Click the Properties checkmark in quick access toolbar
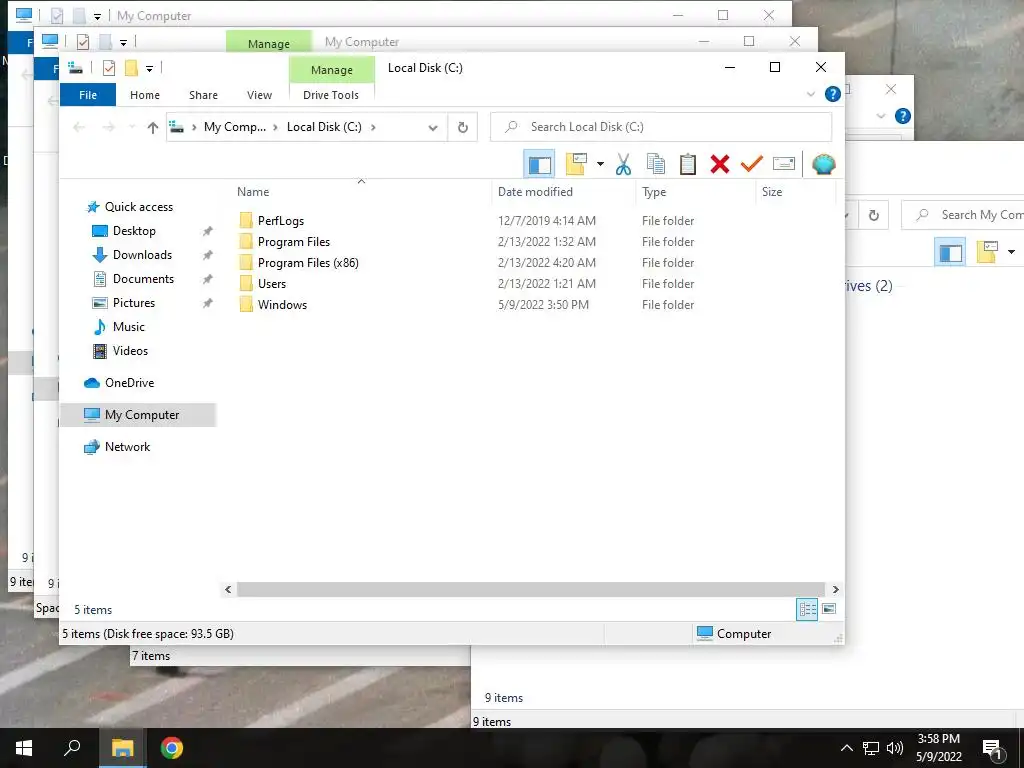1024x768 pixels. (109, 68)
